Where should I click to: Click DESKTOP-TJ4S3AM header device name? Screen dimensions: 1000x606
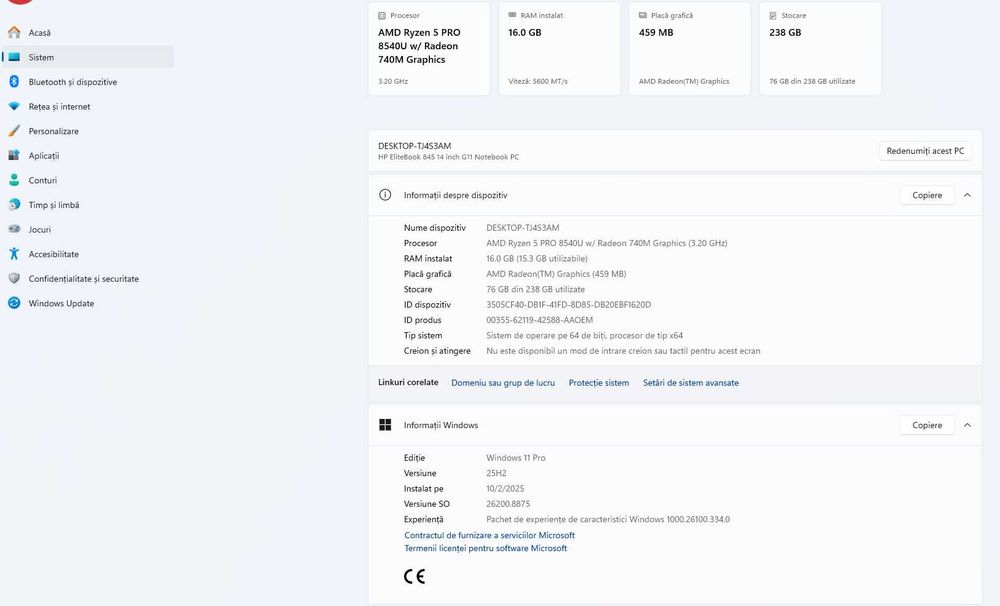[415, 145]
